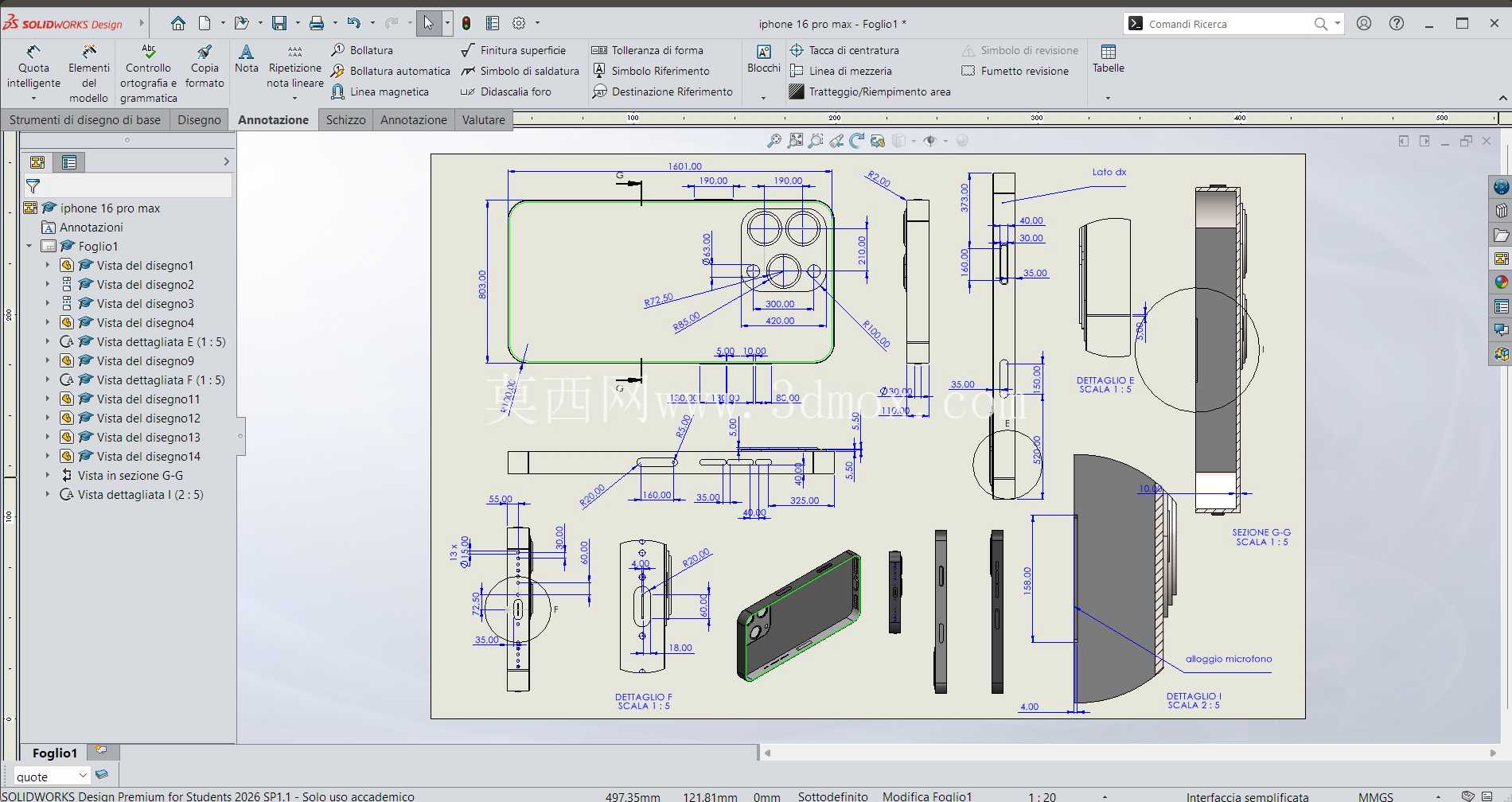
Task: Click the MMGS unit system status
Action: 1376,796
